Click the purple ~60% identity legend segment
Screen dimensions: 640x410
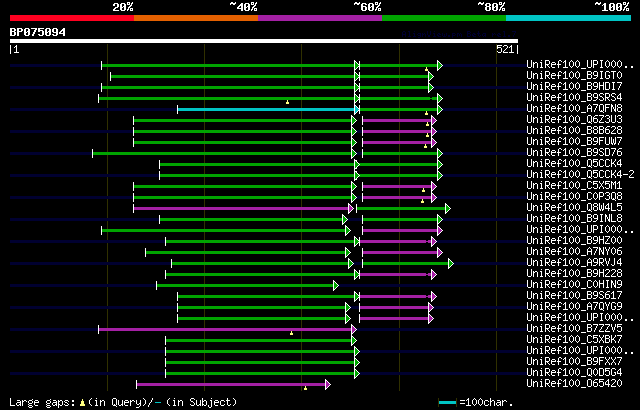(320, 18)
